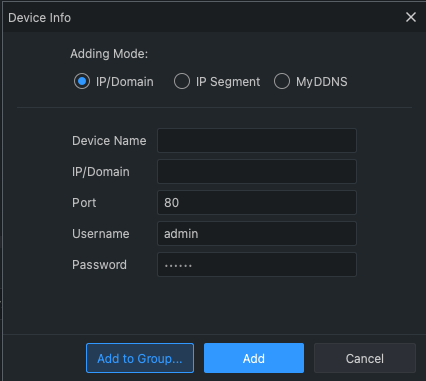Screen dimensions: 426x381
Task: Click the 'Username' label text
Action: pyautogui.click(x=101, y=234)
